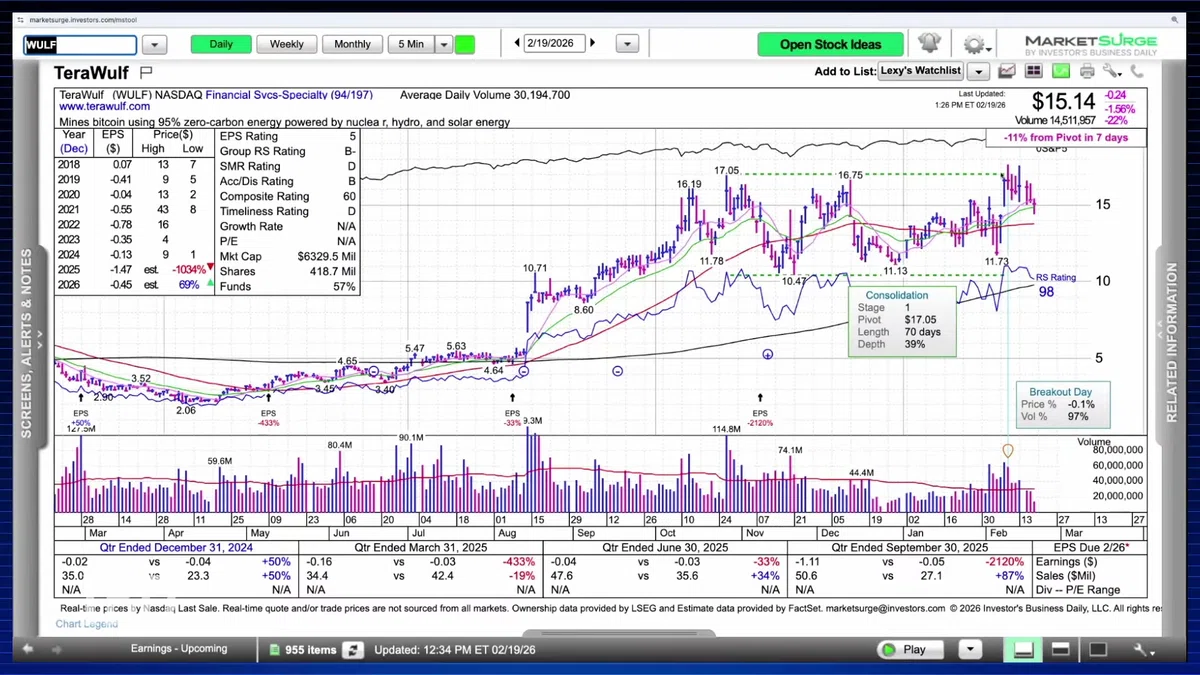Click the Play button
This screenshot has height=675, width=1200.
912,650
